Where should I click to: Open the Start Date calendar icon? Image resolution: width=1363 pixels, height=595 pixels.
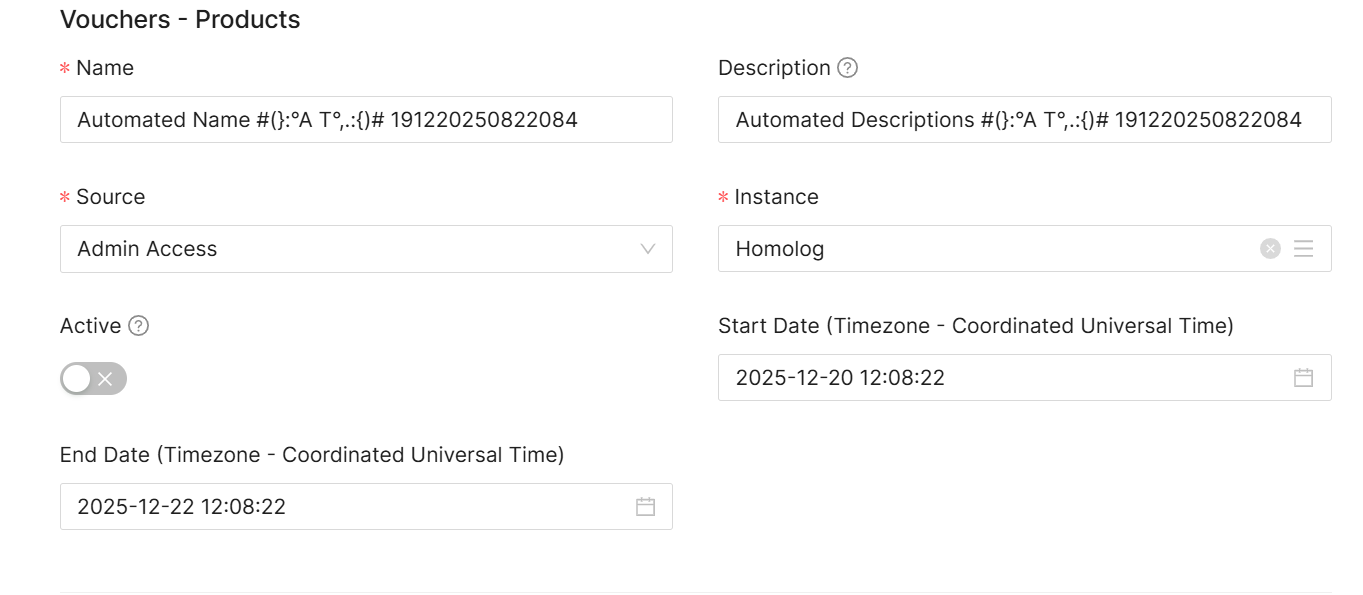(1303, 378)
